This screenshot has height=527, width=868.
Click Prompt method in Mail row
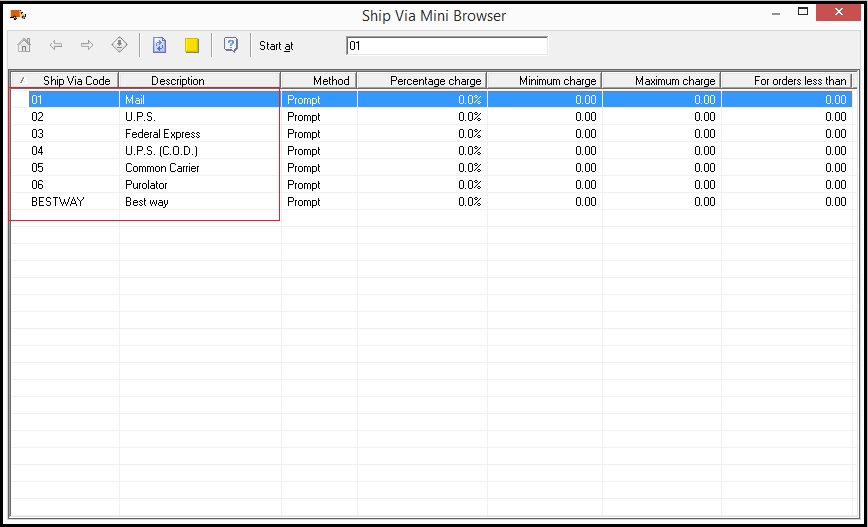pyautogui.click(x=319, y=100)
